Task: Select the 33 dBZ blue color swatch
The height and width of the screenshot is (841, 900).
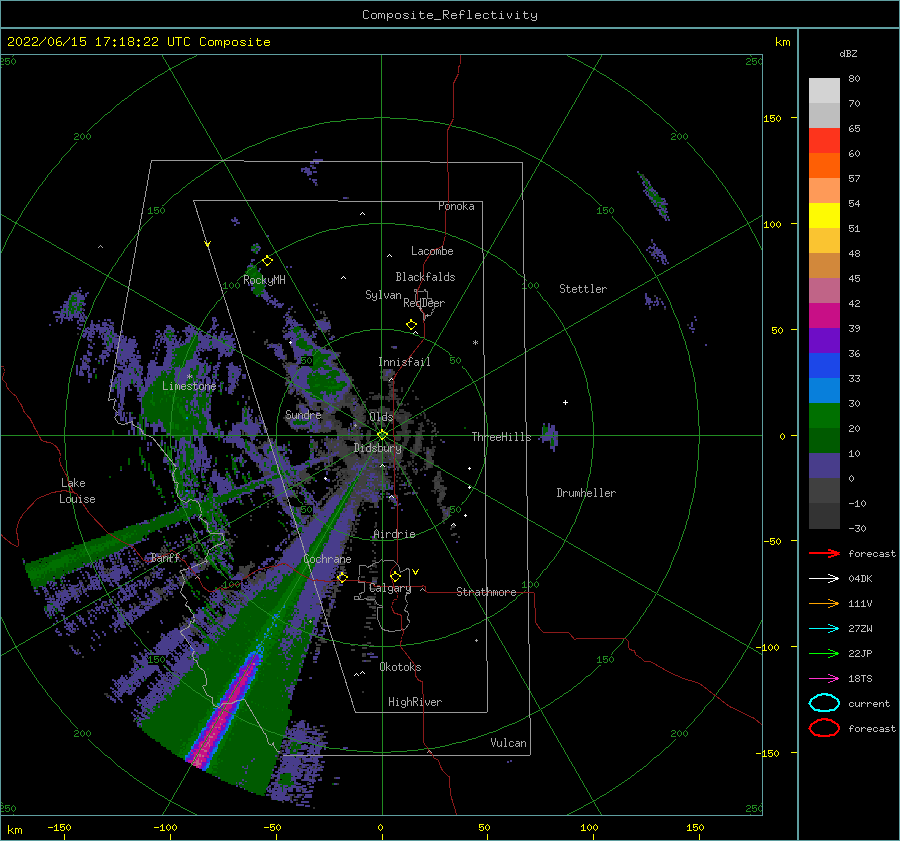Action: click(x=824, y=390)
